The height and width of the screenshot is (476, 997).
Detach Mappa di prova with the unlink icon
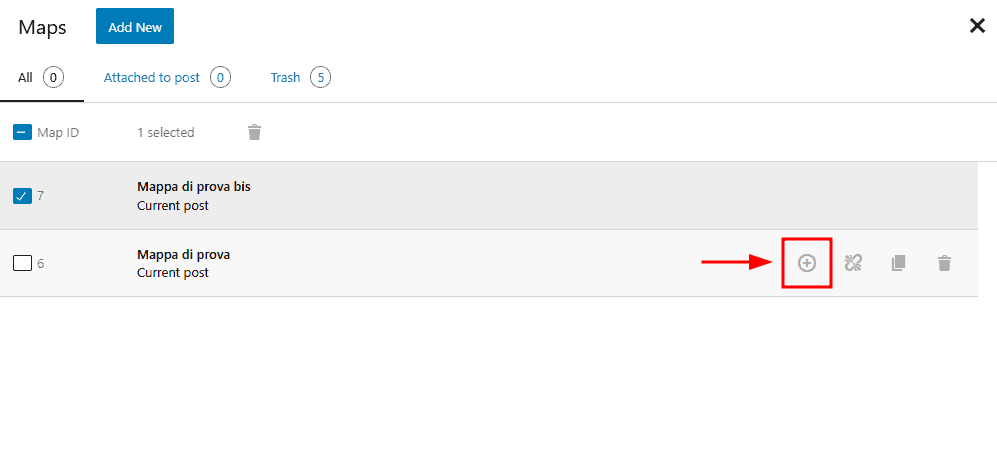(x=853, y=263)
